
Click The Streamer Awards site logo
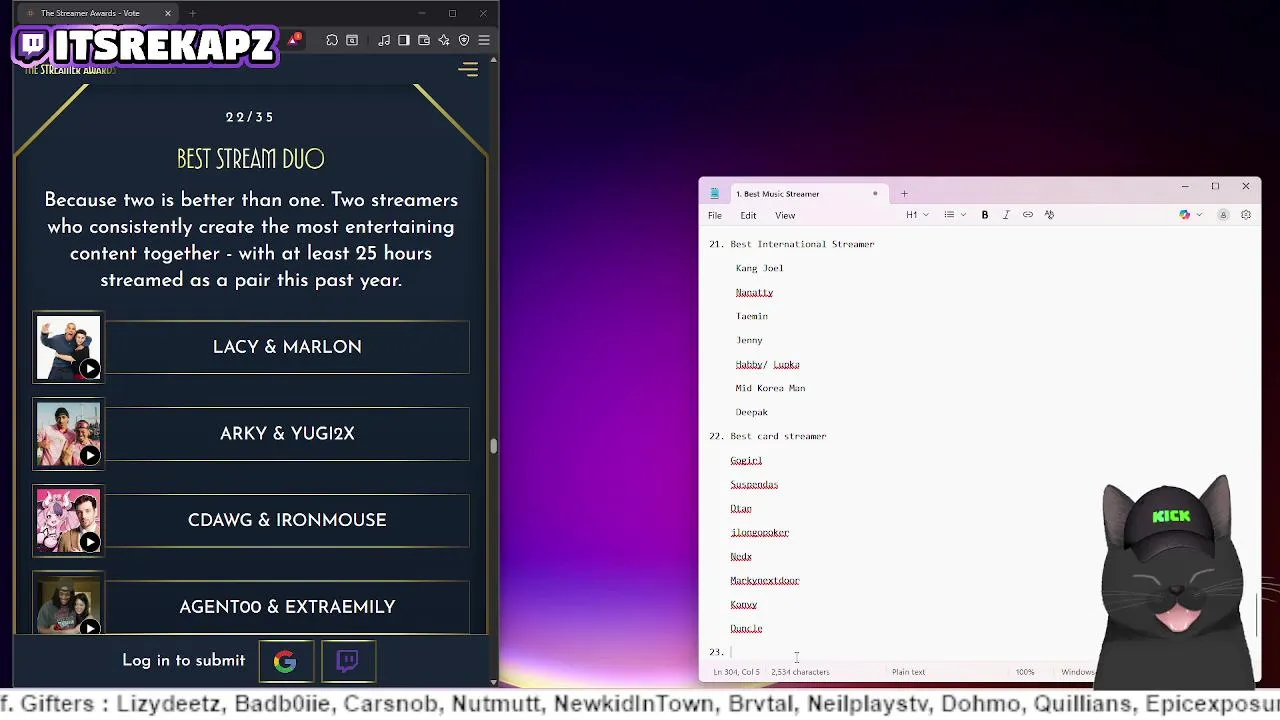tap(70, 70)
